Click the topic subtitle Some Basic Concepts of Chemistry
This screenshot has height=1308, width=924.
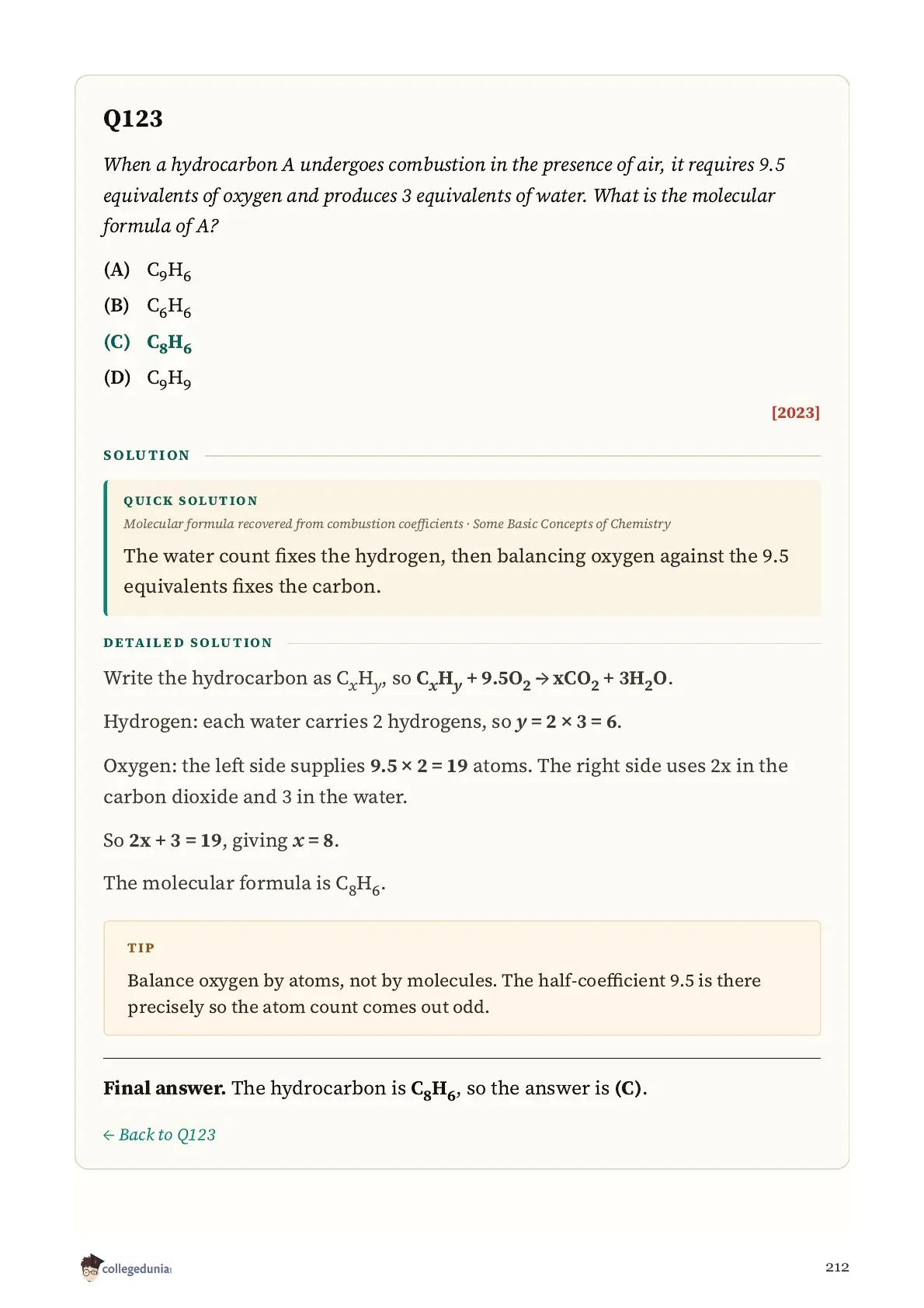(571, 524)
